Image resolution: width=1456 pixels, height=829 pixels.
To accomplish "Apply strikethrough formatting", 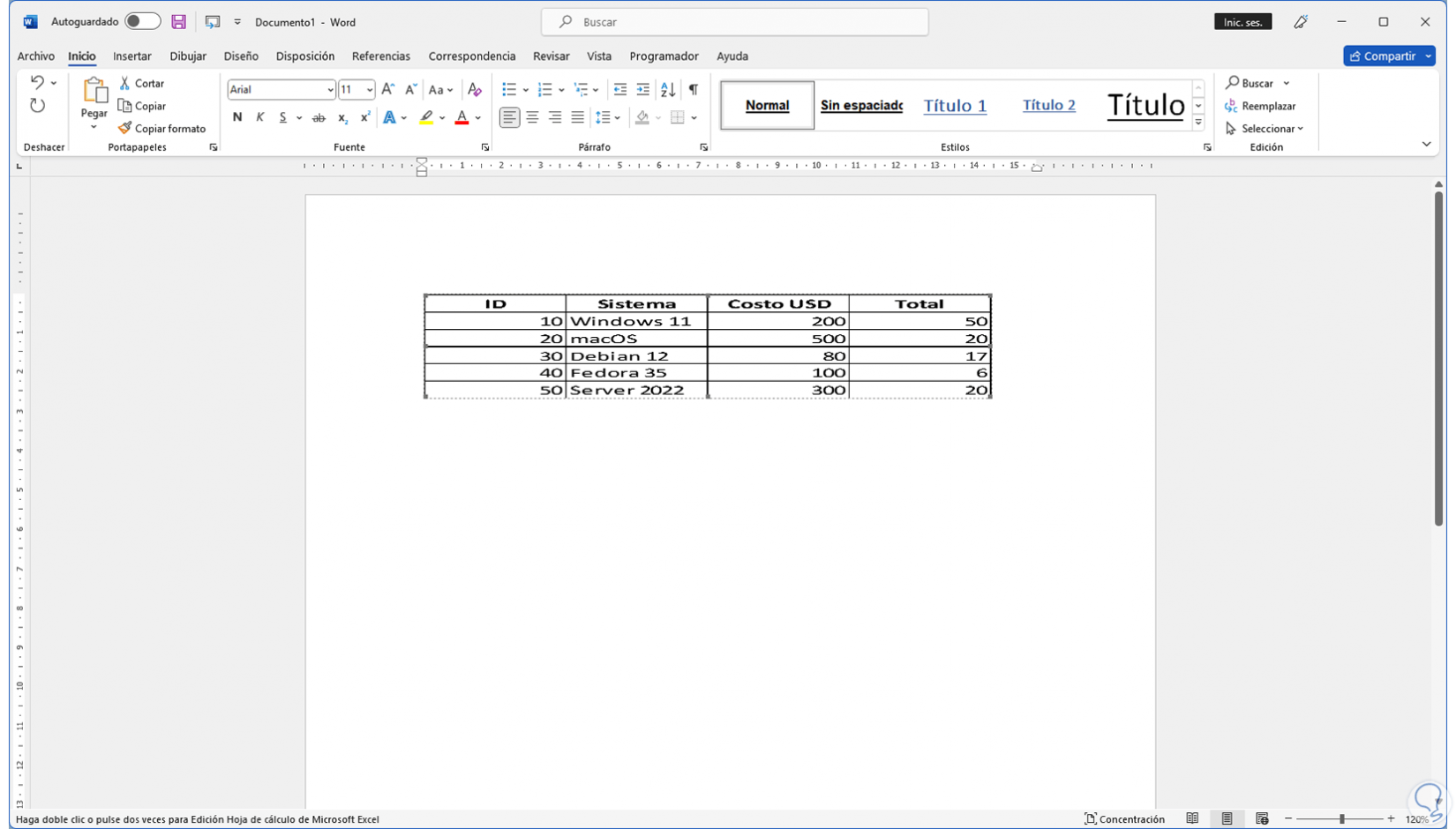I will pyautogui.click(x=319, y=117).
